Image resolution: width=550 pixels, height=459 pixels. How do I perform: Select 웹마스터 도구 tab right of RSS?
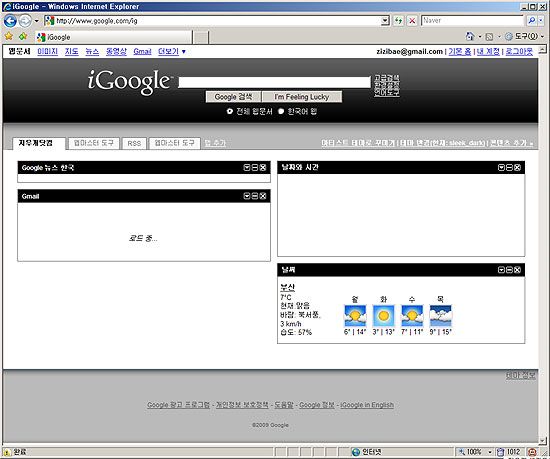175,143
